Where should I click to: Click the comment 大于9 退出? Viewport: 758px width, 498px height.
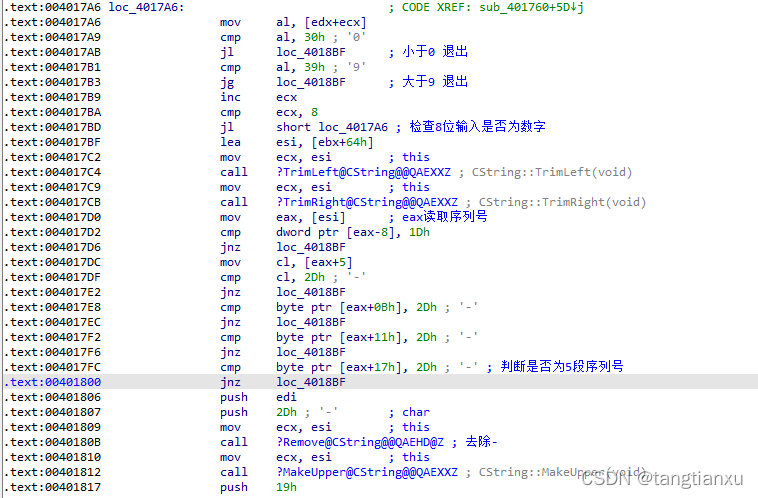click(x=435, y=81)
